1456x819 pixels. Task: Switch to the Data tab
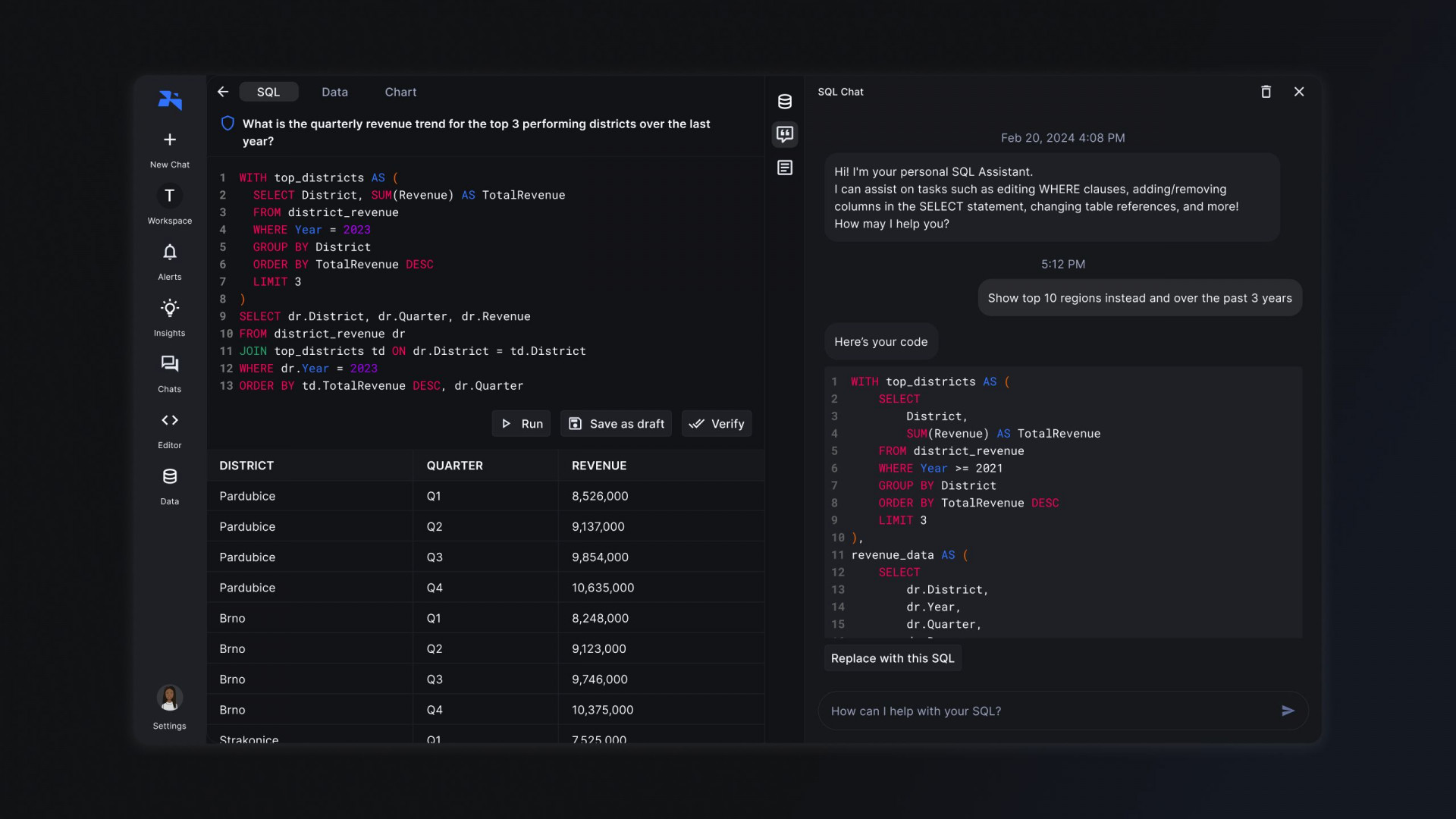point(334,92)
